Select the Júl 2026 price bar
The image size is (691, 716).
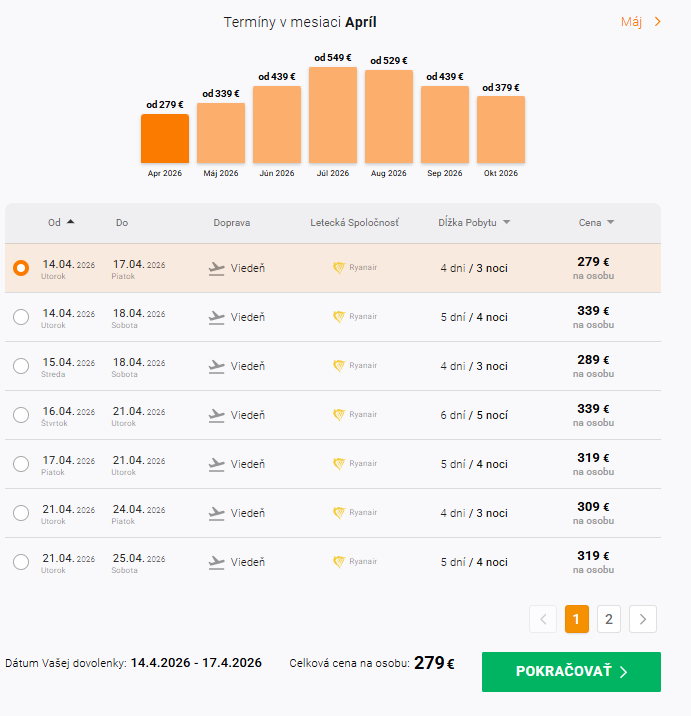coord(333,115)
